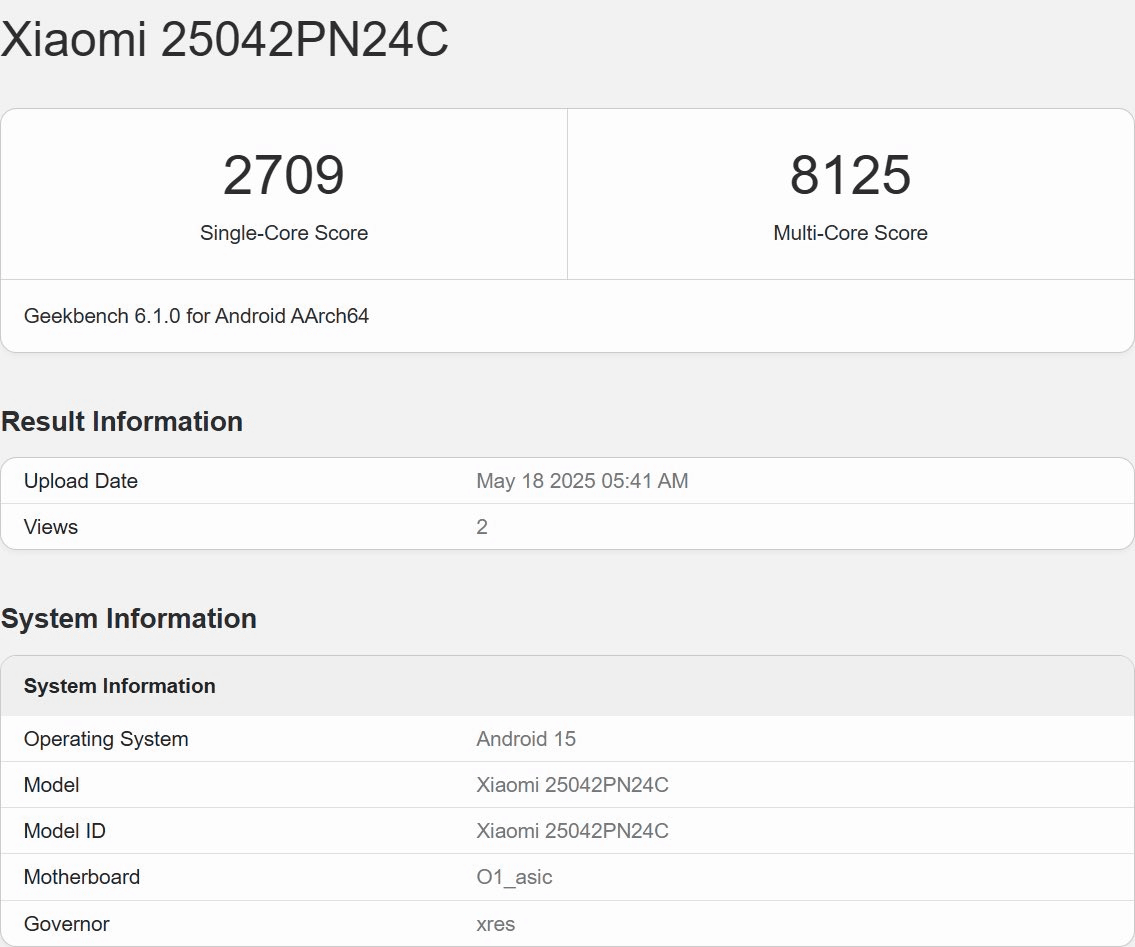1135x947 pixels.
Task: Select the 2709 single-core score value
Action: tap(284, 174)
